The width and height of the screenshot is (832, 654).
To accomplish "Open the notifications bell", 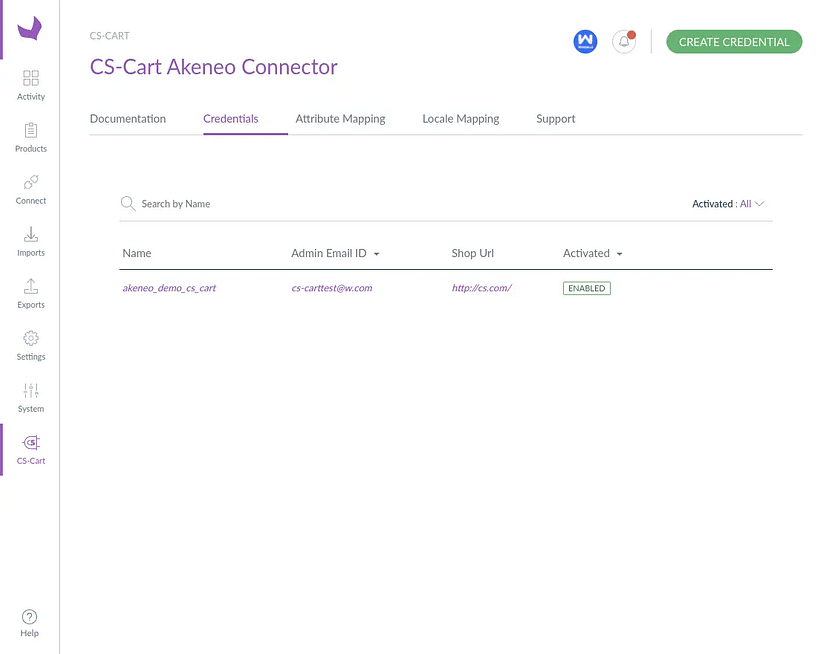I will pos(624,41).
